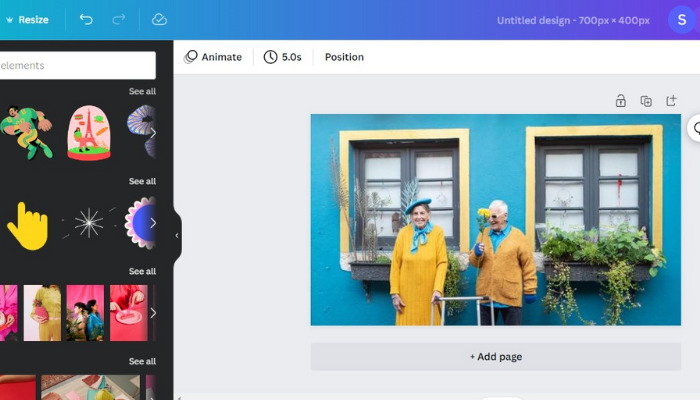Select the photo of person in yellow outfit
This screenshot has width=700, height=400.
point(42,313)
